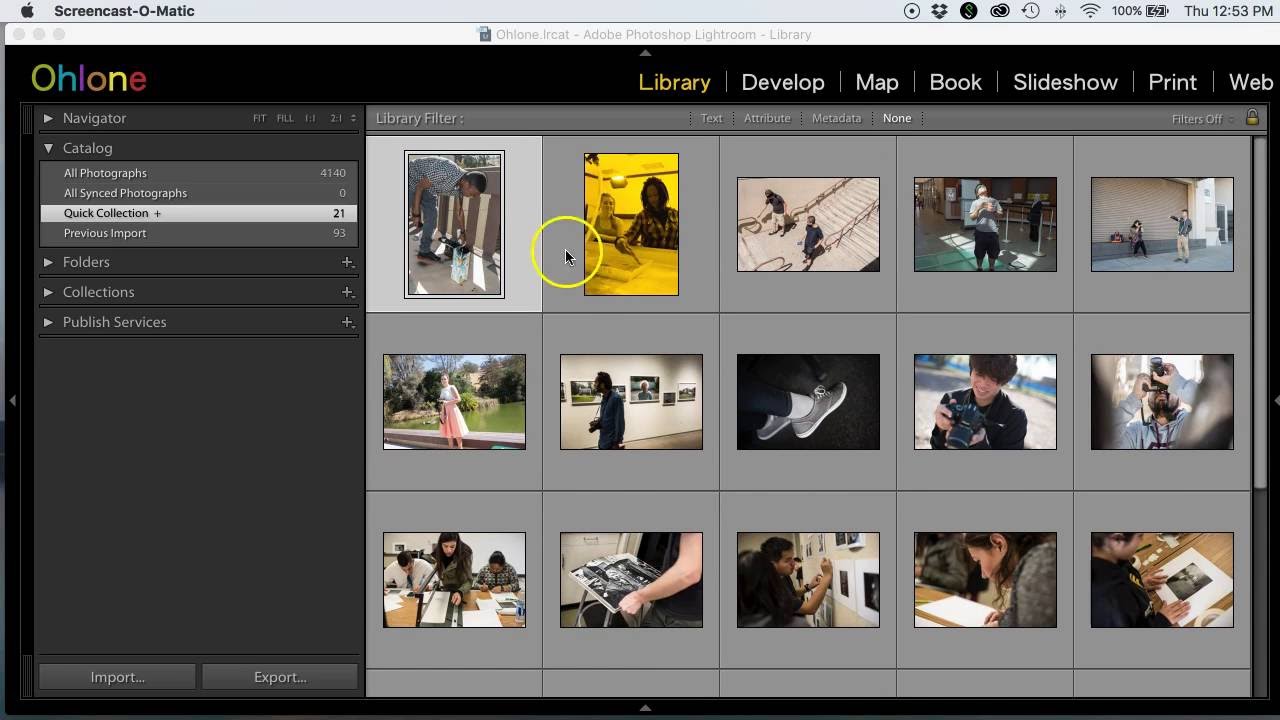Viewport: 1280px width, 720px height.
Task: Open the Map module
Action: coord(877,82)
